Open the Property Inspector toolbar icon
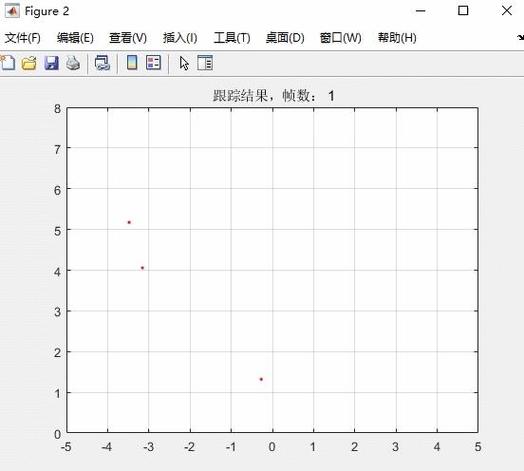Viewport: 524px width, 471px height. coord(205,63)
